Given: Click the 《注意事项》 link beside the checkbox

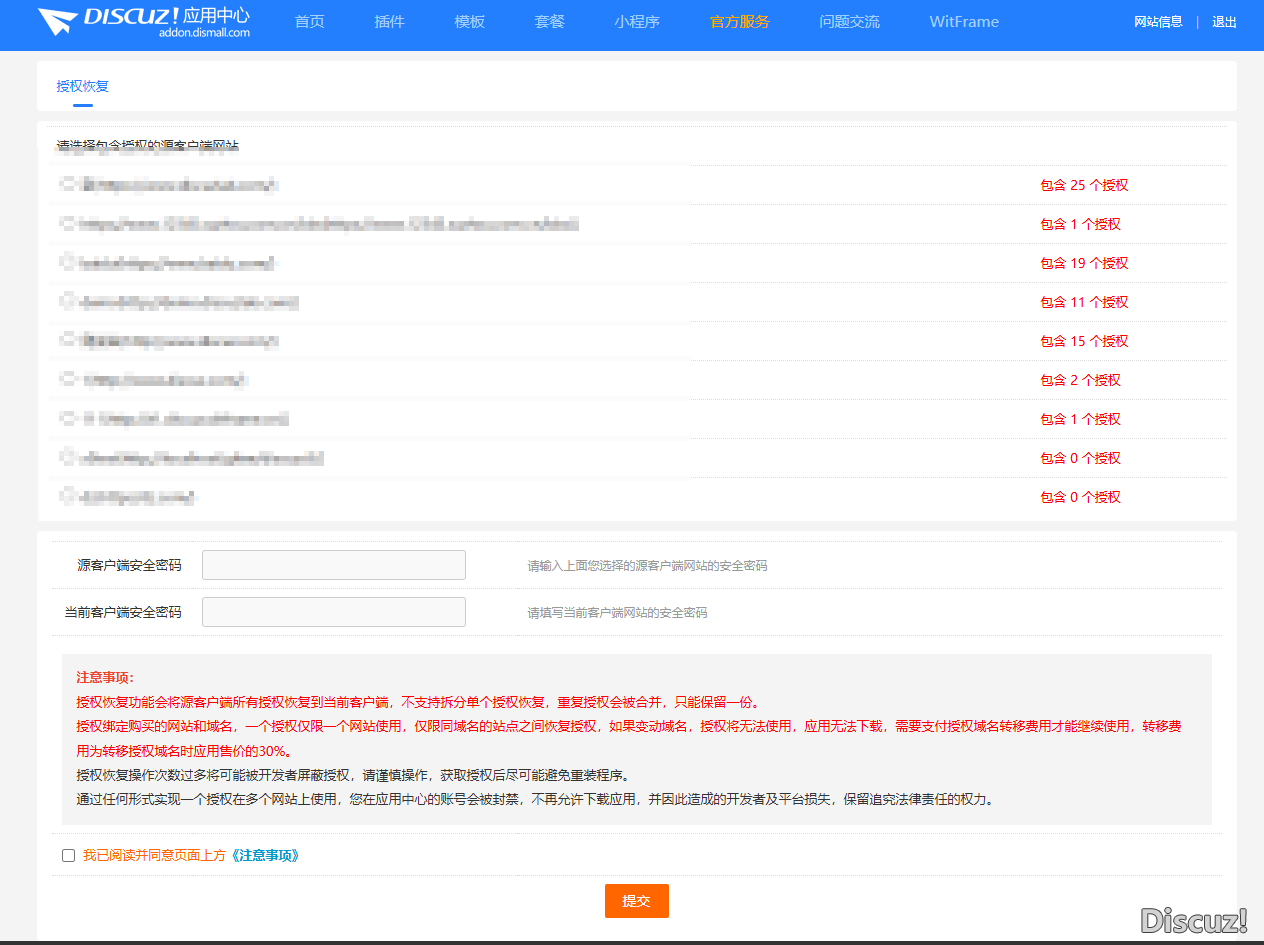Looking at the screenshot, I should (x=264, y=855).
